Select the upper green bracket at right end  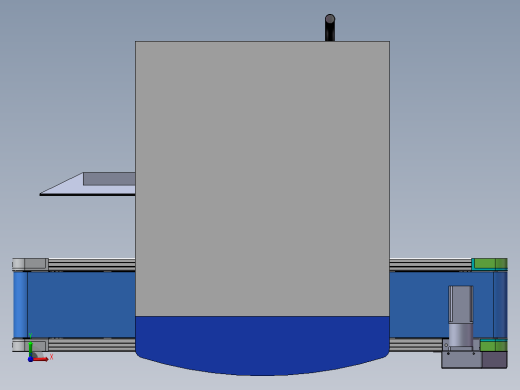pyautogui.click(x=490, y=264)
